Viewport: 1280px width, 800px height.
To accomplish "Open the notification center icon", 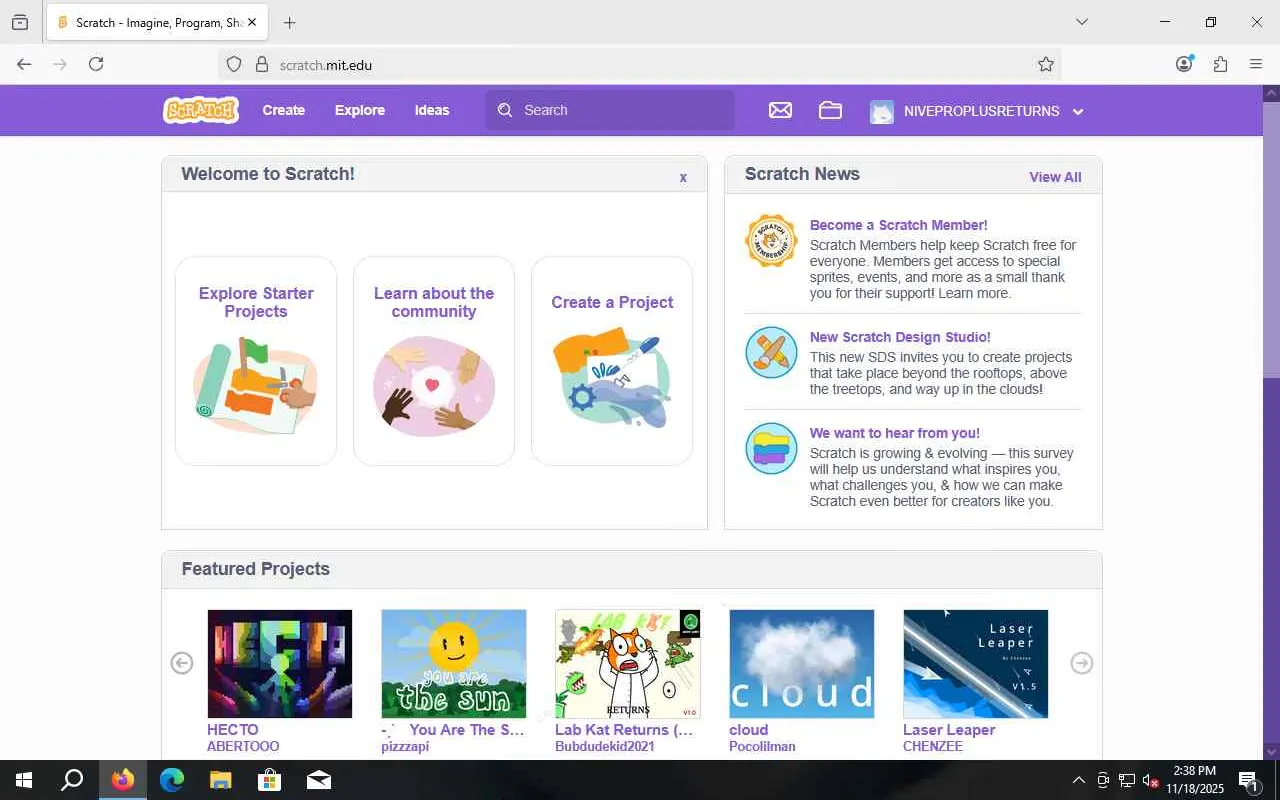I will pos(1249,780).
